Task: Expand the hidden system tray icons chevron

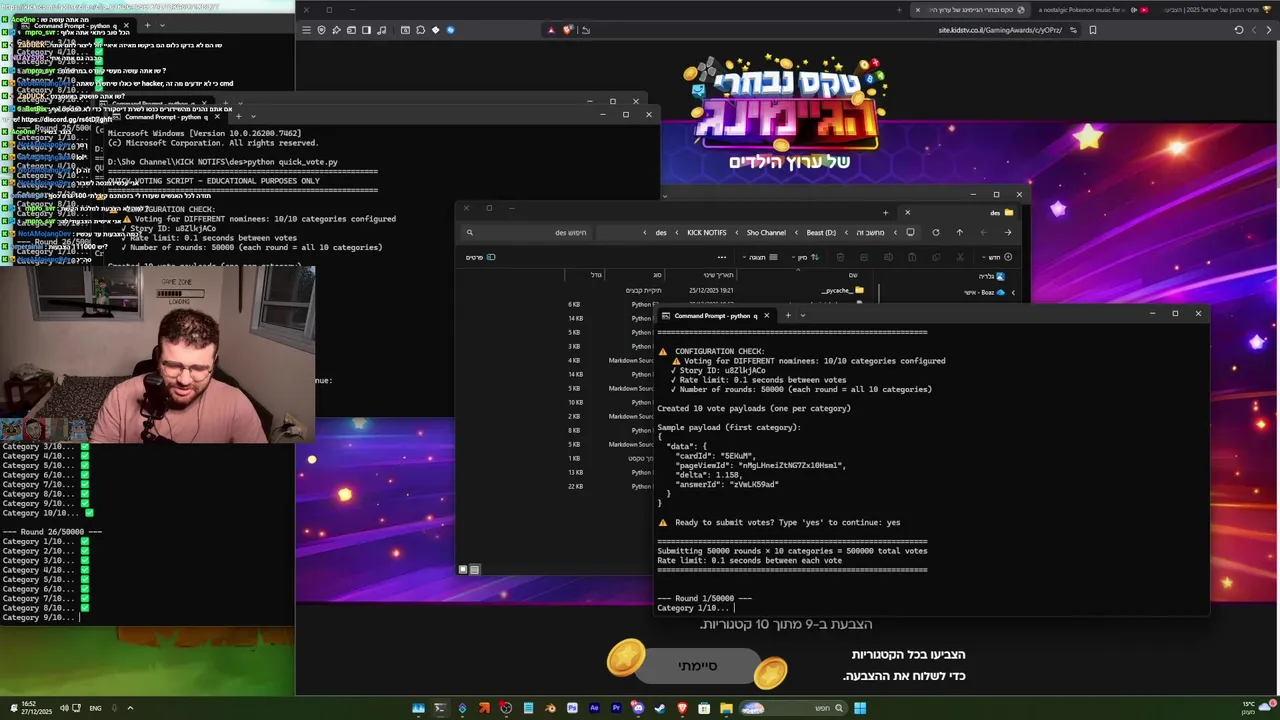Action: 129,708
